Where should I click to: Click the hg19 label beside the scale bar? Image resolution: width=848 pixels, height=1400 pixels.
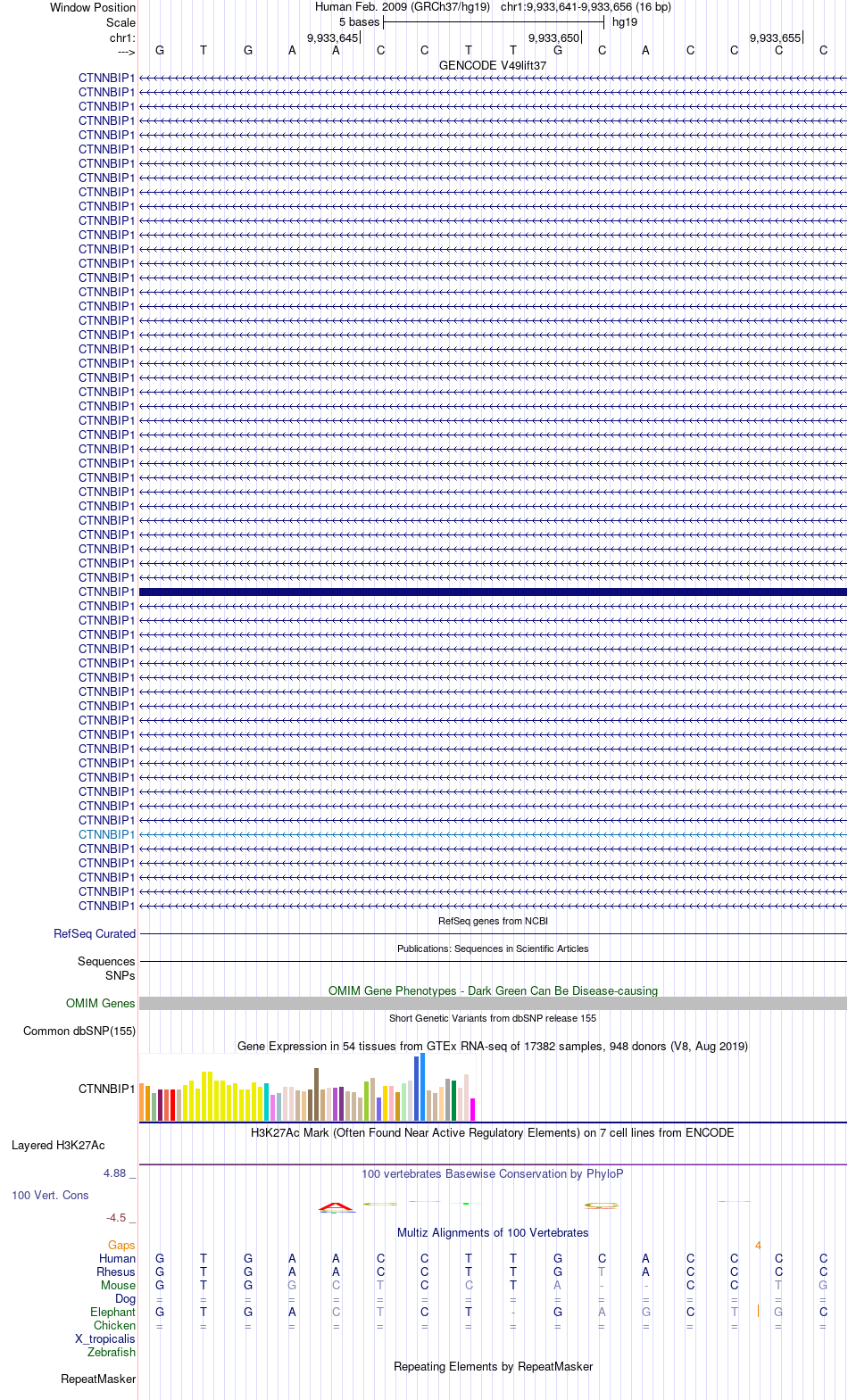tap(625, 22)
